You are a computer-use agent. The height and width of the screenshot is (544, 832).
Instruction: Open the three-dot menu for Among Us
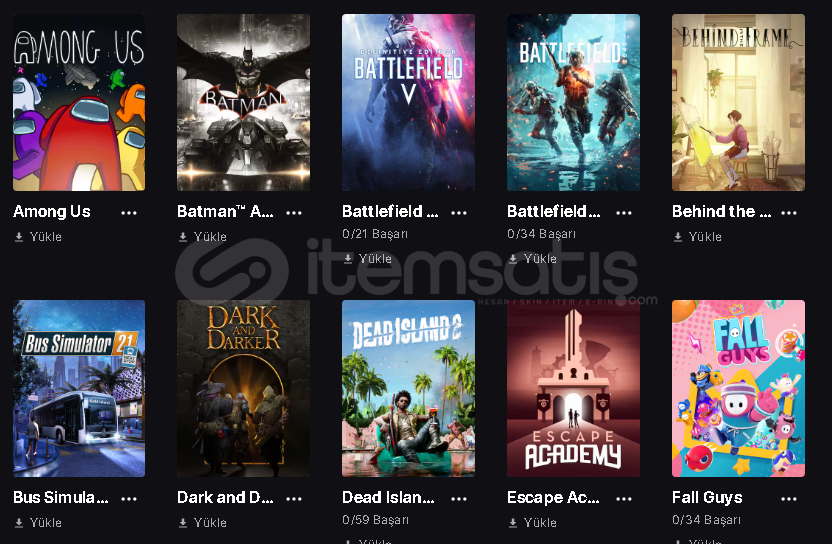(129, 213)
